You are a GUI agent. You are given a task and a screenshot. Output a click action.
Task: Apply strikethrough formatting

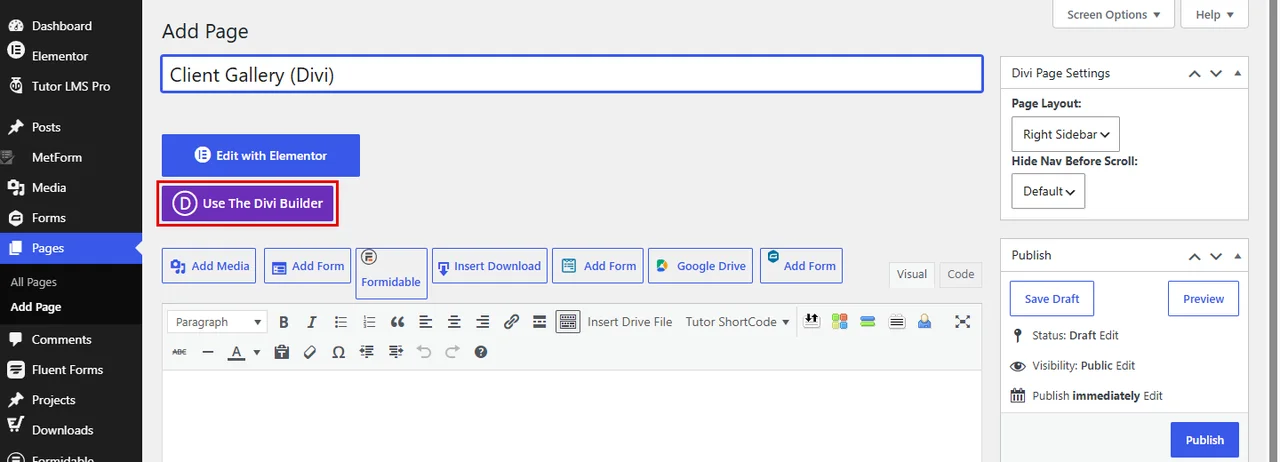coord(180,352)
